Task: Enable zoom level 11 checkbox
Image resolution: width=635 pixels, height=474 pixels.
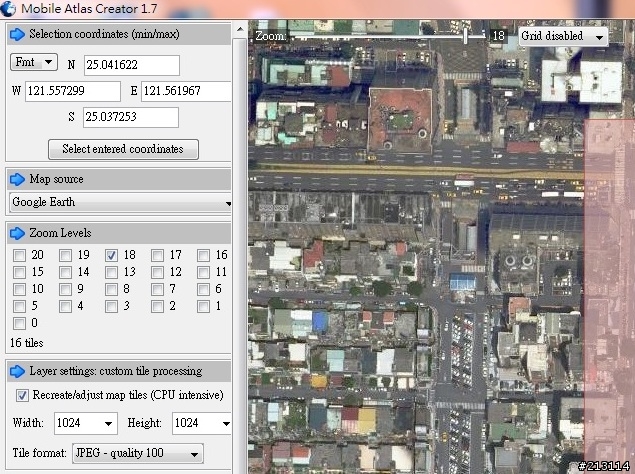Action: 203,272
